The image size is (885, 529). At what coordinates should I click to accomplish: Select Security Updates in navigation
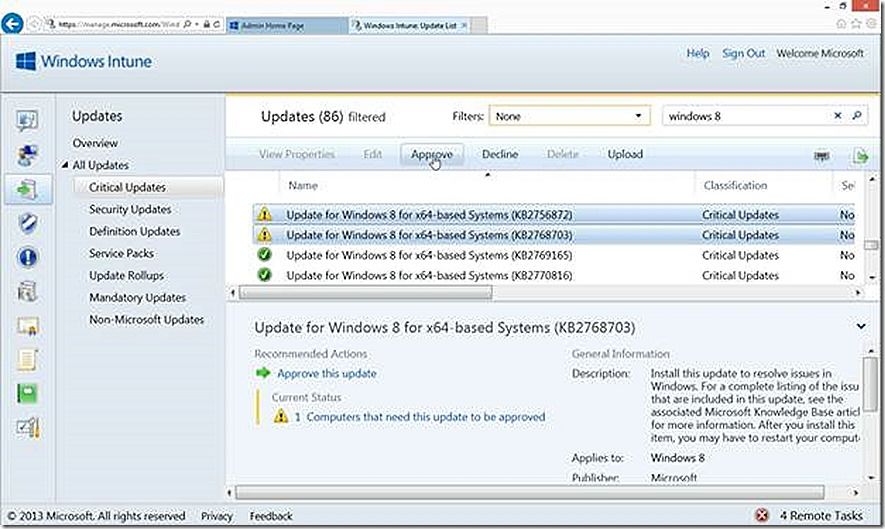tap(130, 209)
